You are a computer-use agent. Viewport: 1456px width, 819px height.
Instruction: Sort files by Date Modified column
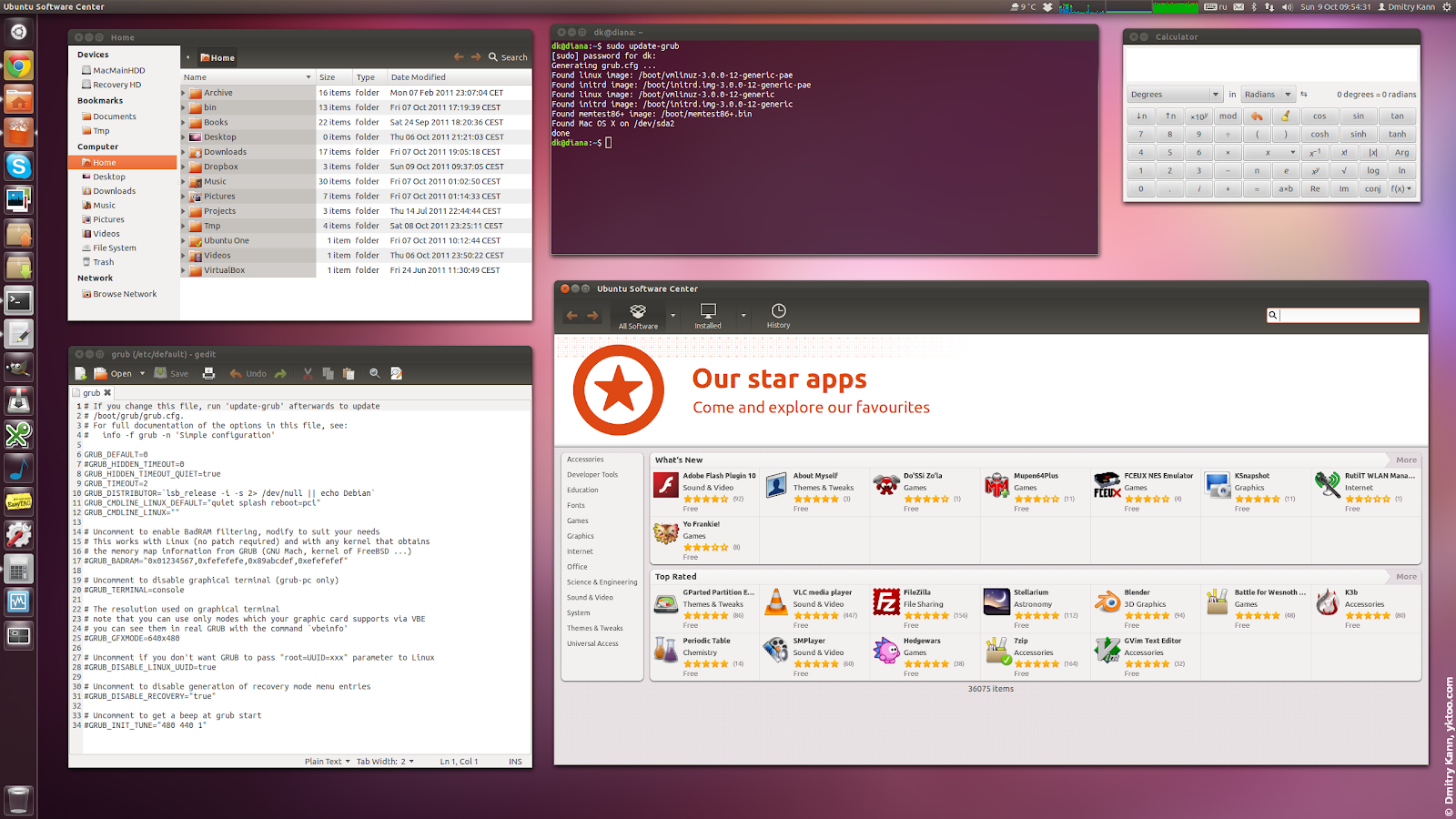(459, 77)
